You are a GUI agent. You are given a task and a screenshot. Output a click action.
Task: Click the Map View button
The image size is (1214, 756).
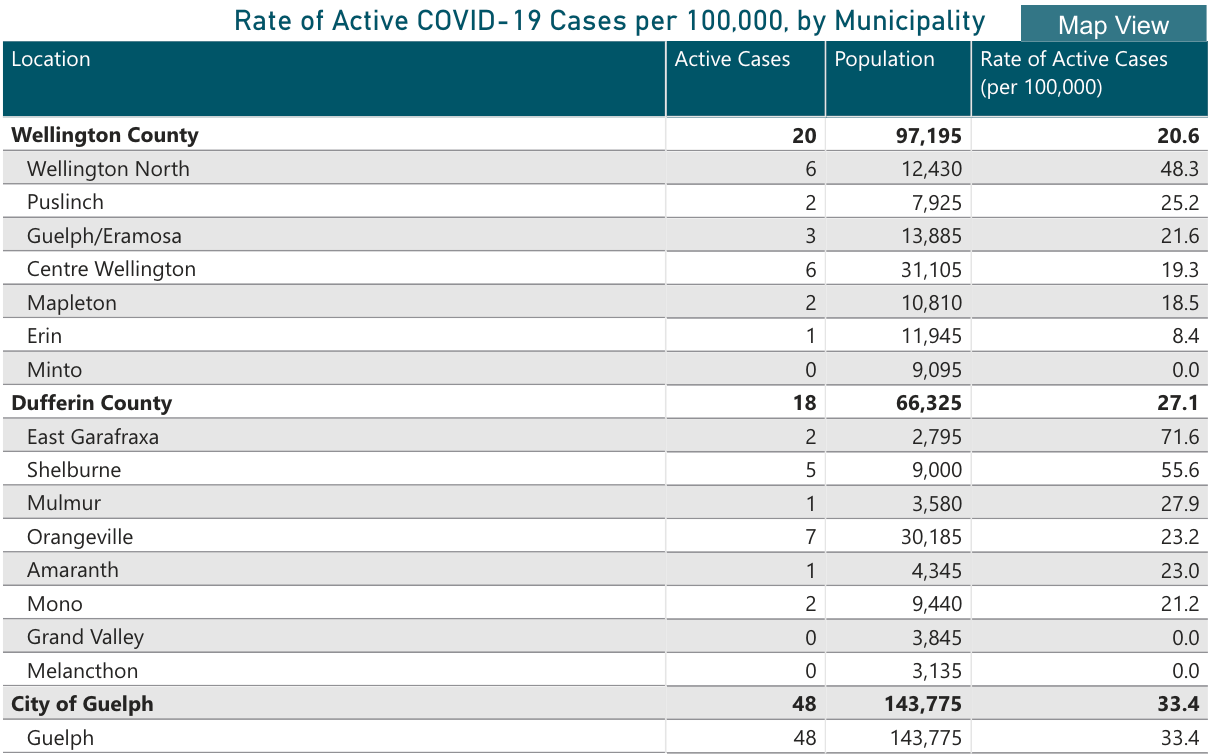pos(1113,25)
